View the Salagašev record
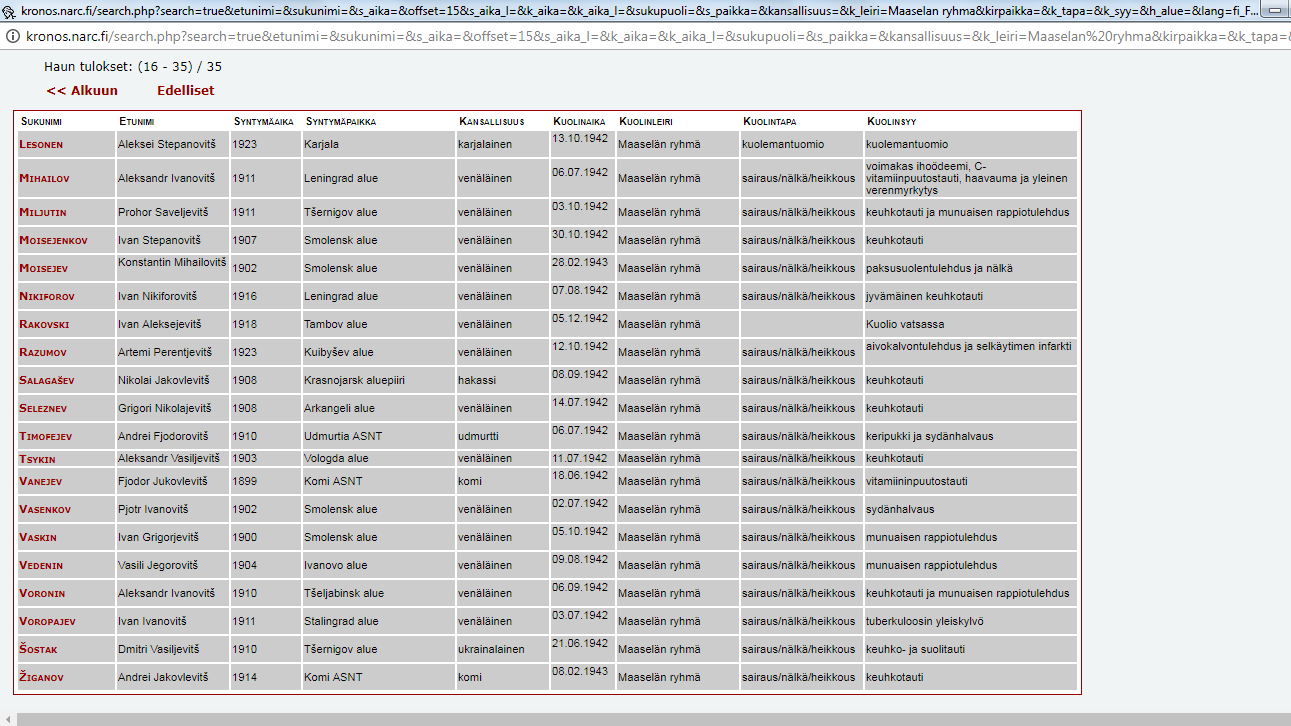Viewport: 1291px width, 726px height. tap(46, 381)
